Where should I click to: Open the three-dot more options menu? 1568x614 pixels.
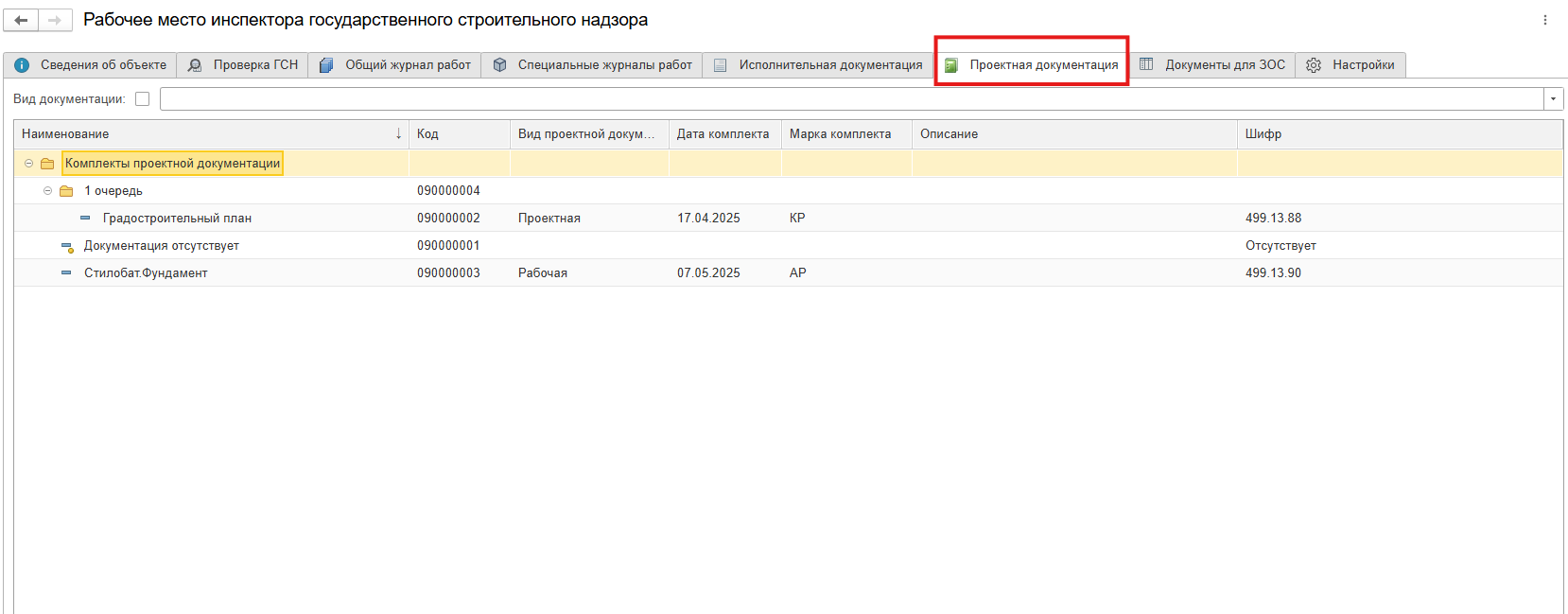[x=1545, y=20]
